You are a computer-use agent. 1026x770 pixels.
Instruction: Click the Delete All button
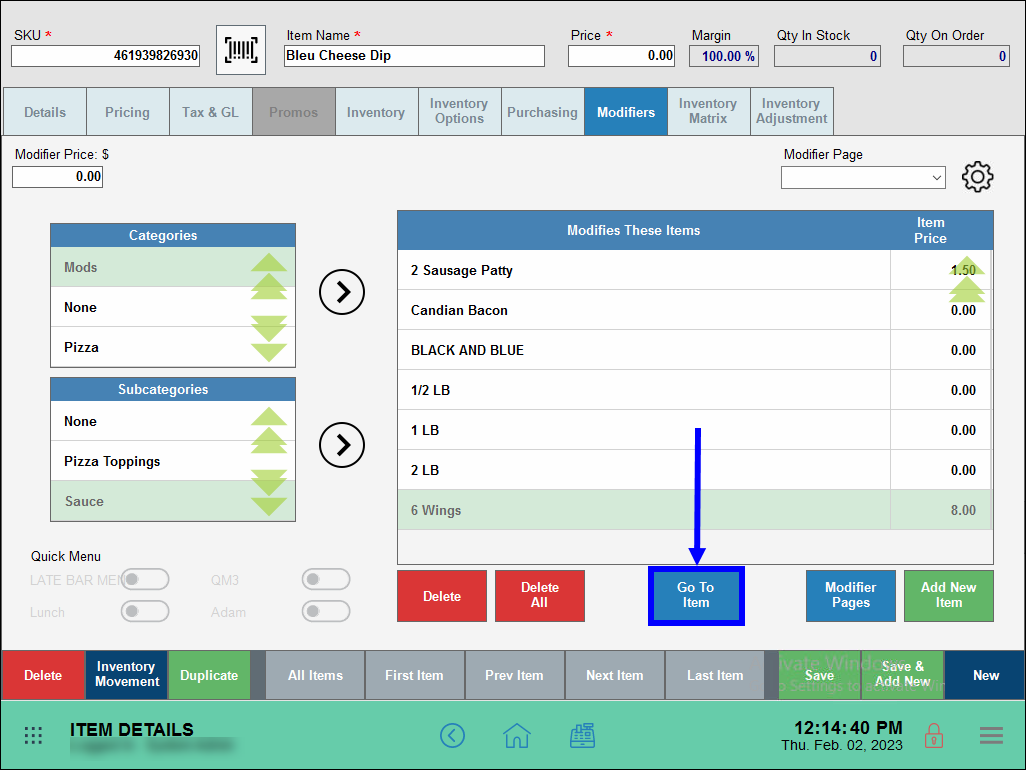click(x=540, y=596)
